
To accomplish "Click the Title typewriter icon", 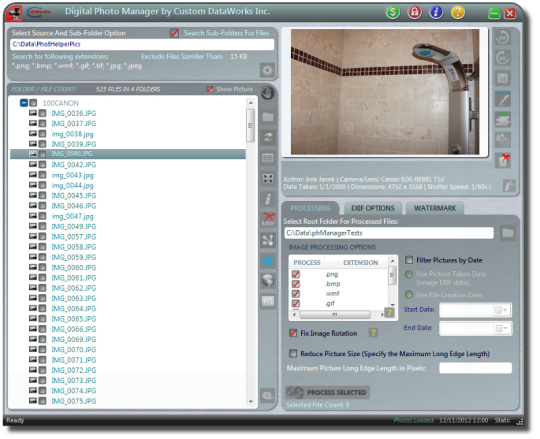I will [502, 119].
